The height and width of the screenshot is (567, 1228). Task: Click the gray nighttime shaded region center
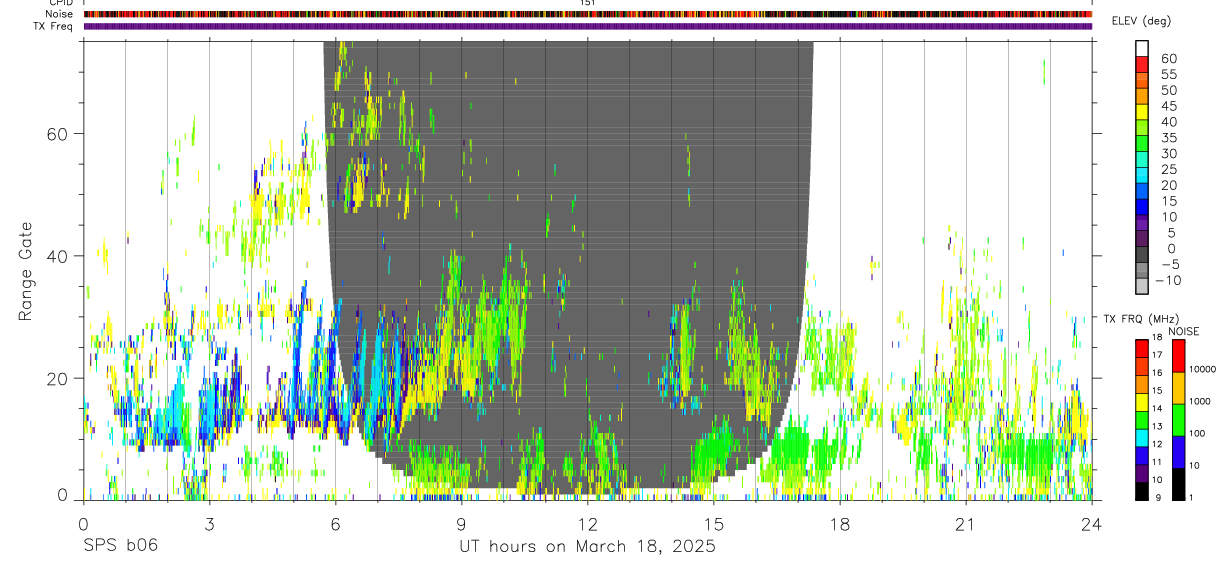568,260
